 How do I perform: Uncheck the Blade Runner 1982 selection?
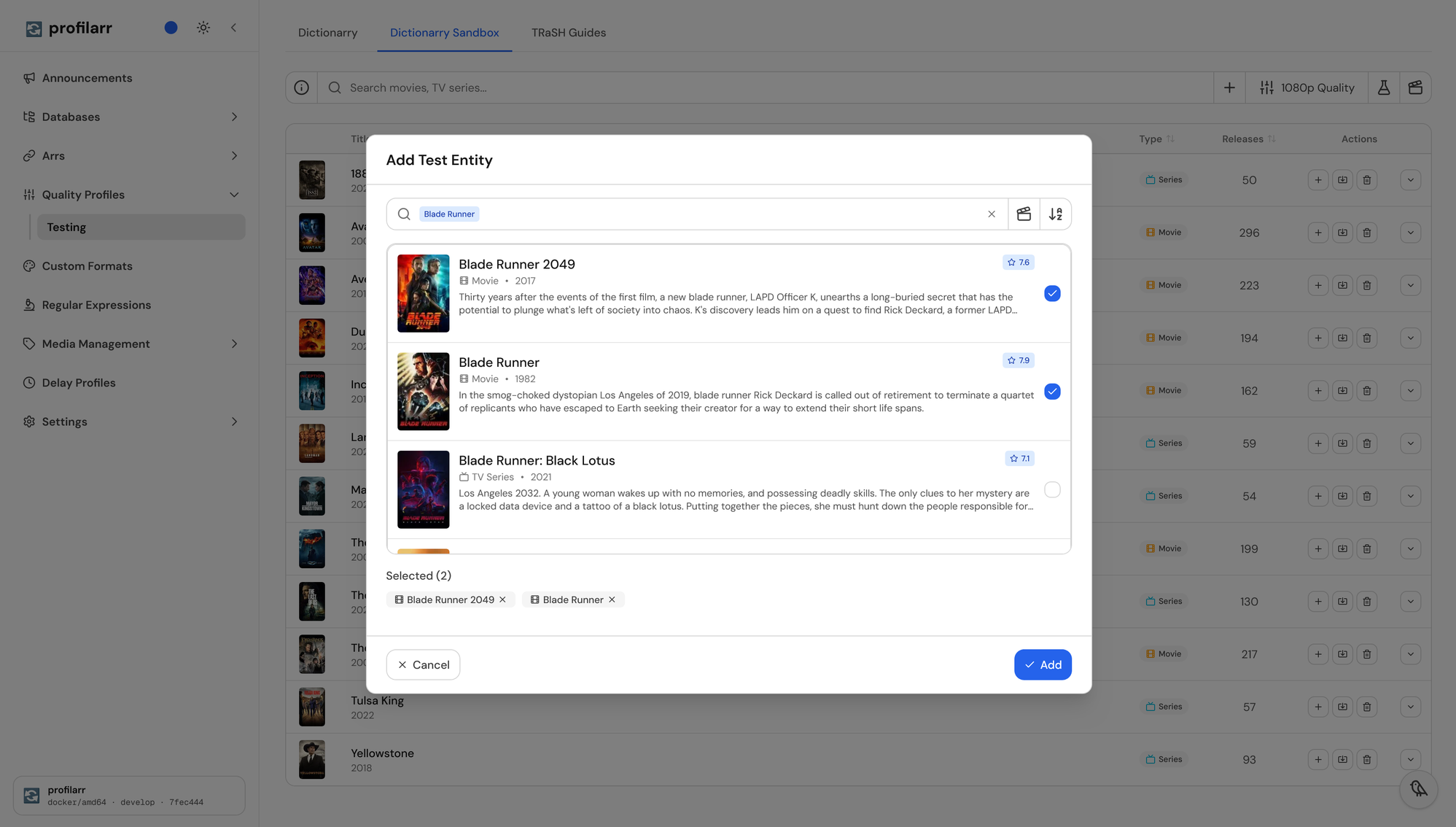point(1052,392)
